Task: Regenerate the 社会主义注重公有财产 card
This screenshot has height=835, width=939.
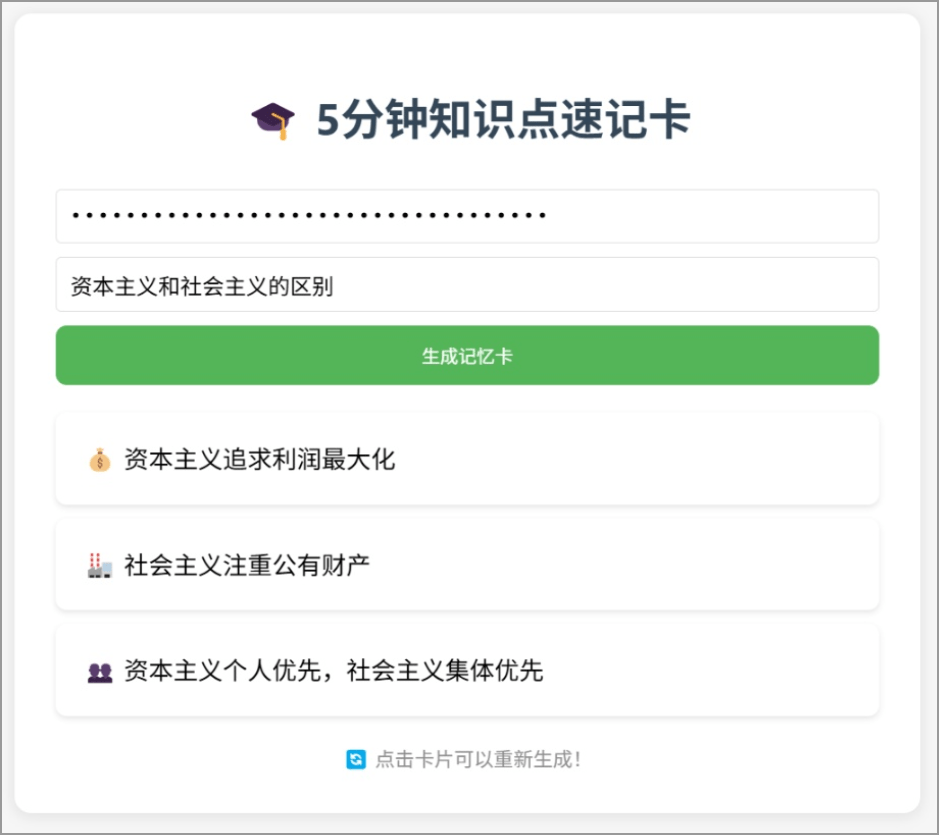Action: coord(467,564)
